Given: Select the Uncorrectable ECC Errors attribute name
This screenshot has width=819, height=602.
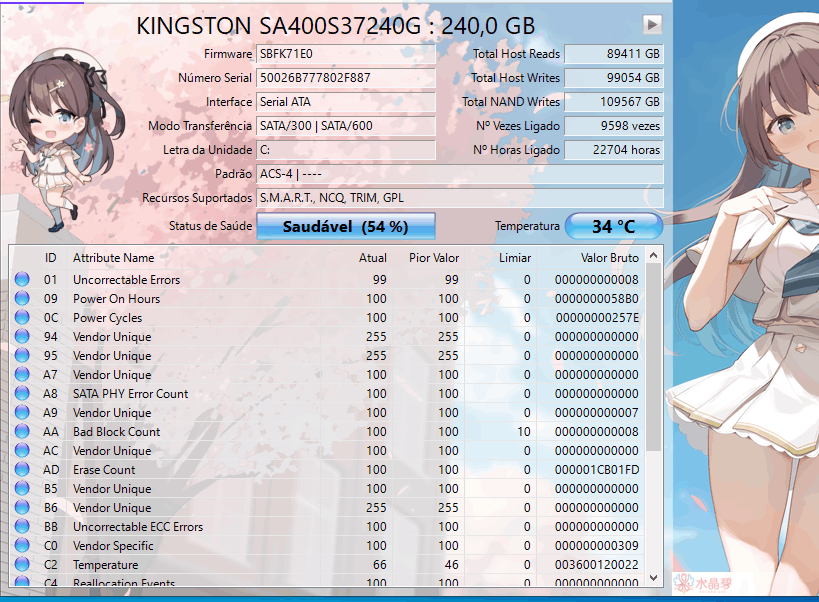Looking at the screenshot, I should click(x=138, y=527).
